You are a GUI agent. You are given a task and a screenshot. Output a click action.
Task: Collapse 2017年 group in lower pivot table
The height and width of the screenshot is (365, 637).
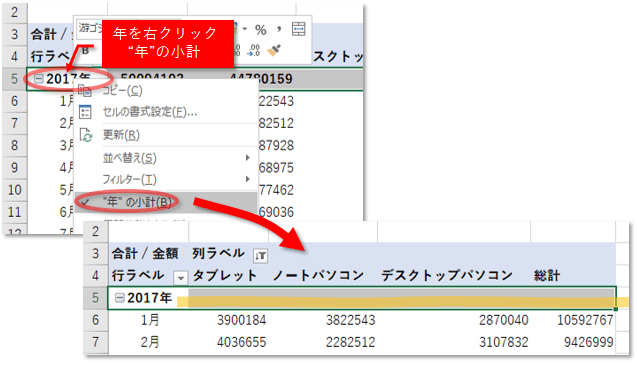click(119, 298)
